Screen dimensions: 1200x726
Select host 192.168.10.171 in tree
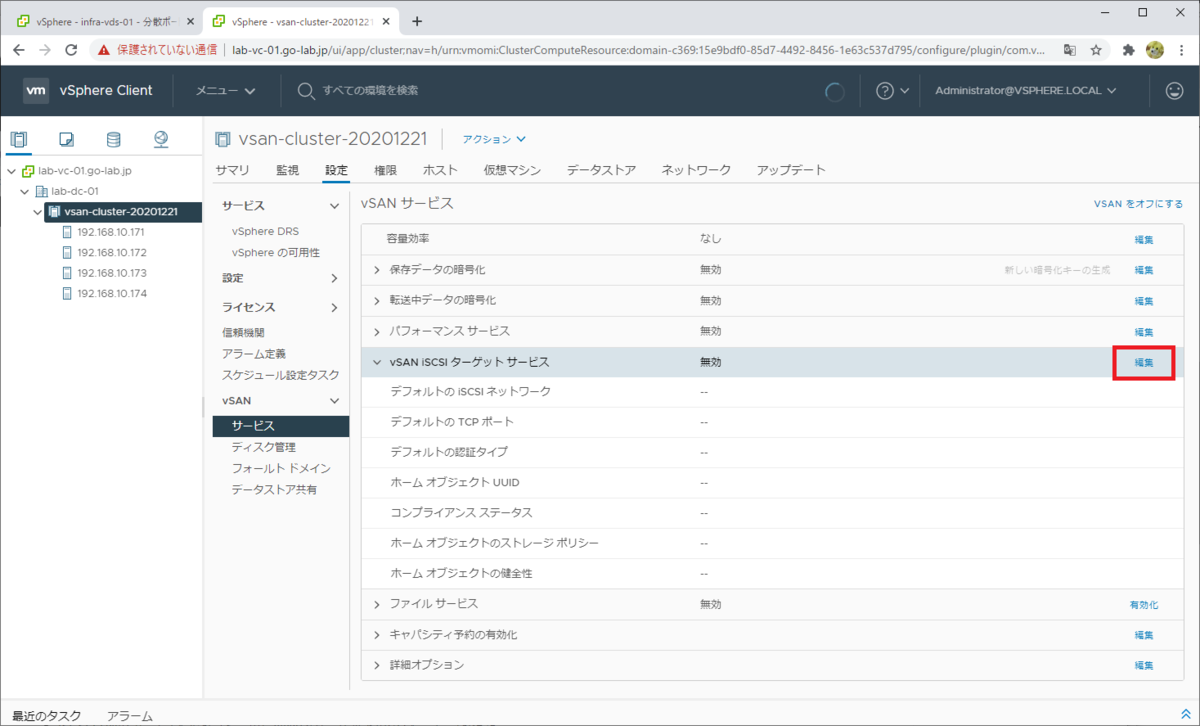[x=112, y=232]
